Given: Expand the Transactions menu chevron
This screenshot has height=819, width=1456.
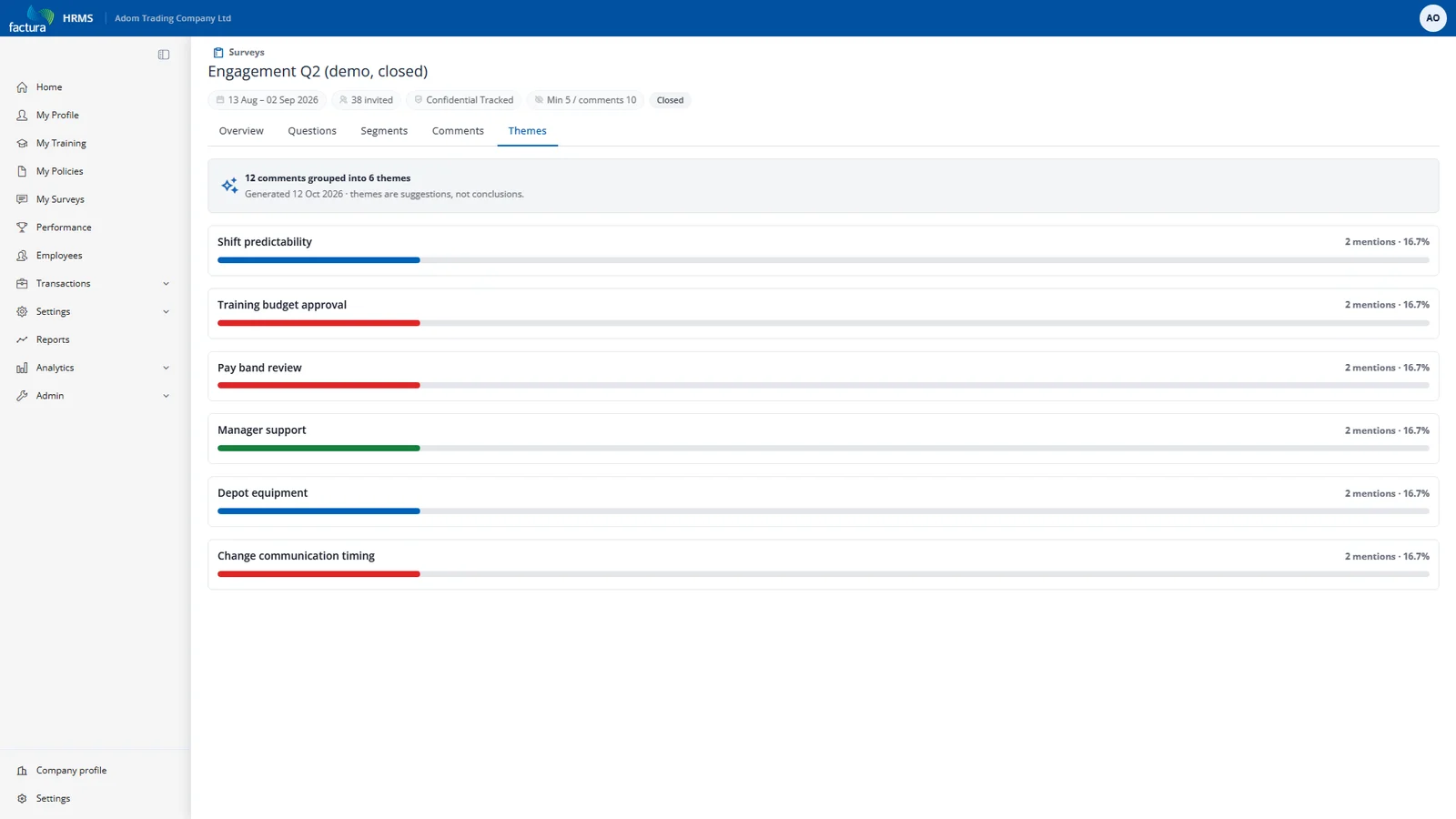Looking at the screenshot, I should (x=166, y=284).
